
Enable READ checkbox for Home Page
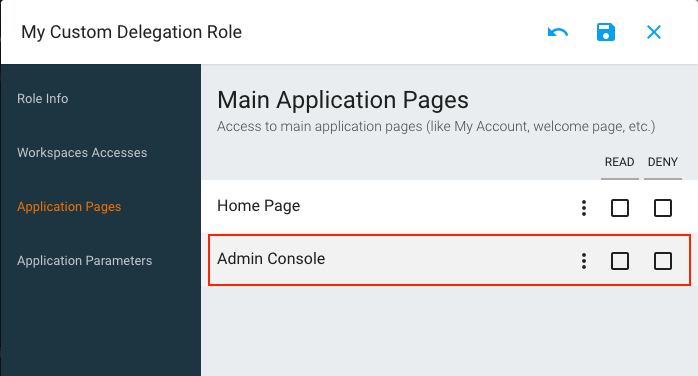620,208
